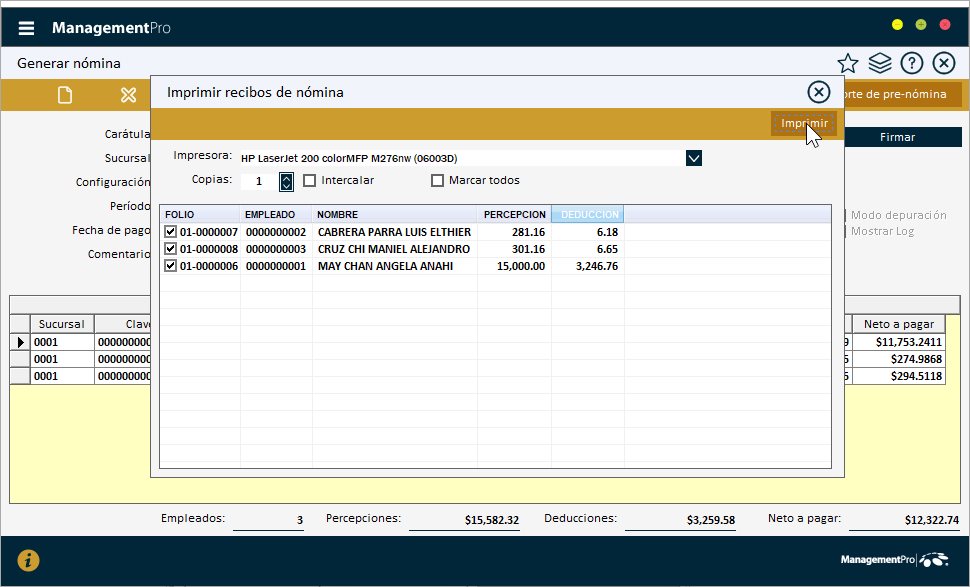Click the $274.9868 net pay cell
Screen dimensions: 970x587
(898, 359)
